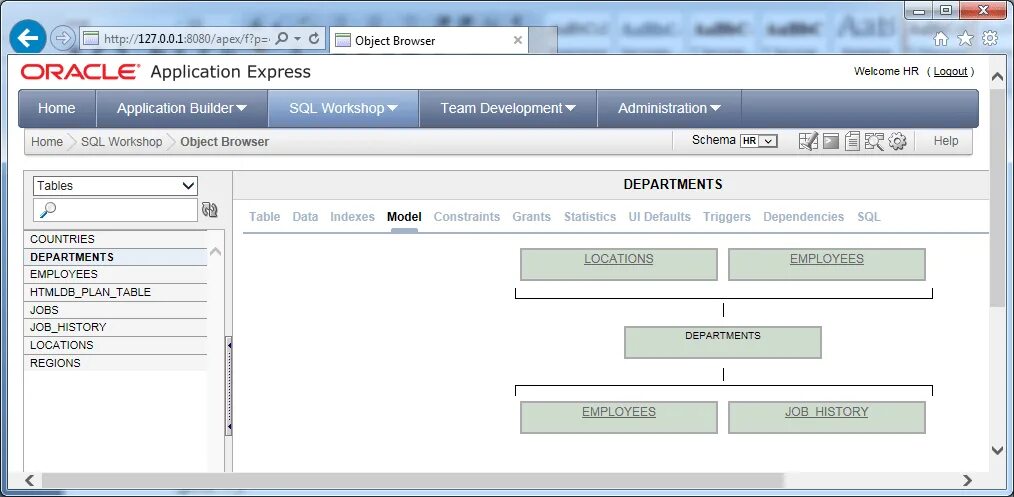Expand the Administration menu arrow

(x=715, y=109)
